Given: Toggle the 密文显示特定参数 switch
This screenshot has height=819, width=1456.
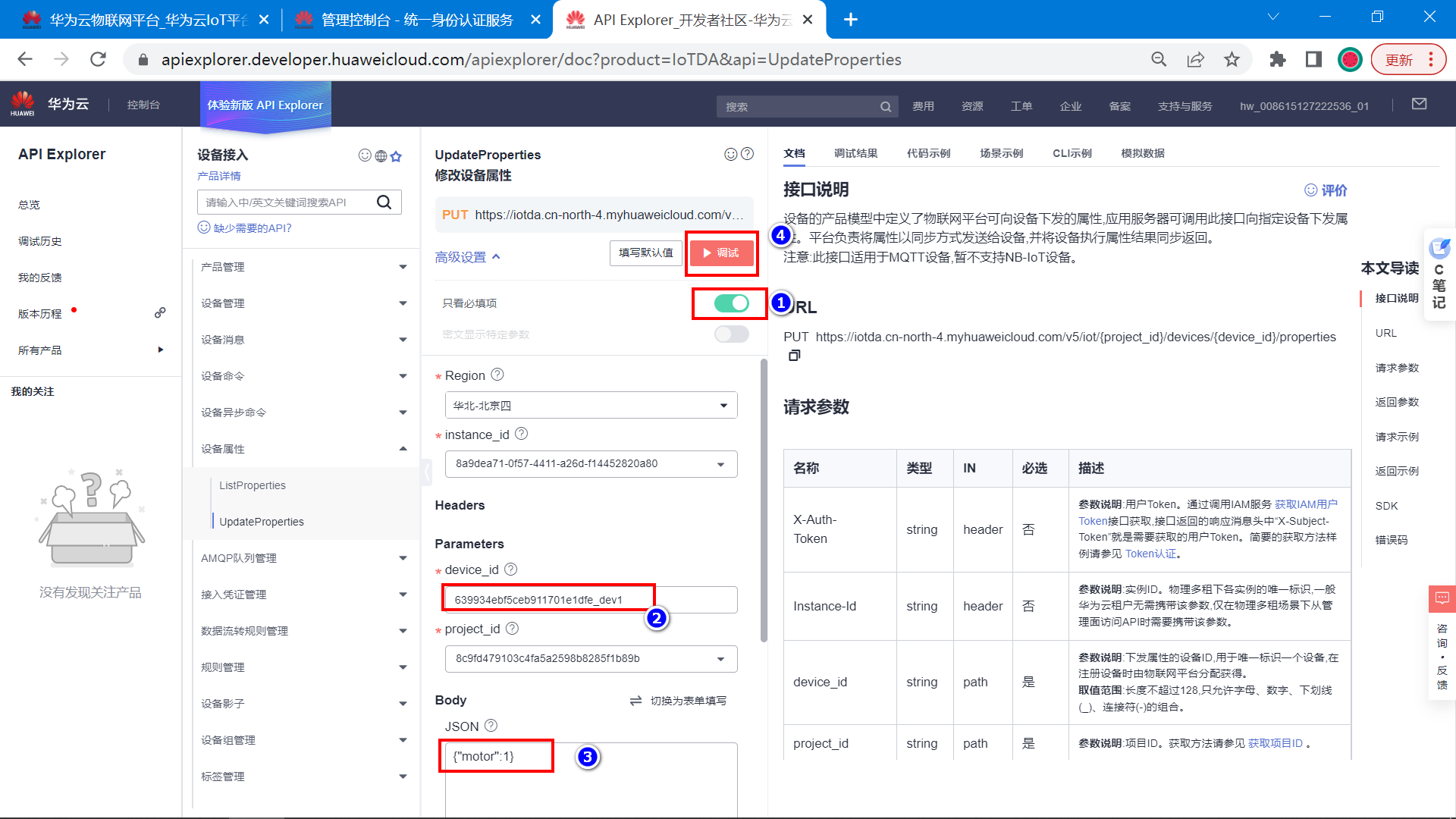Looking at the screenshot, I should pyautogui.click(x=731, y=334).
